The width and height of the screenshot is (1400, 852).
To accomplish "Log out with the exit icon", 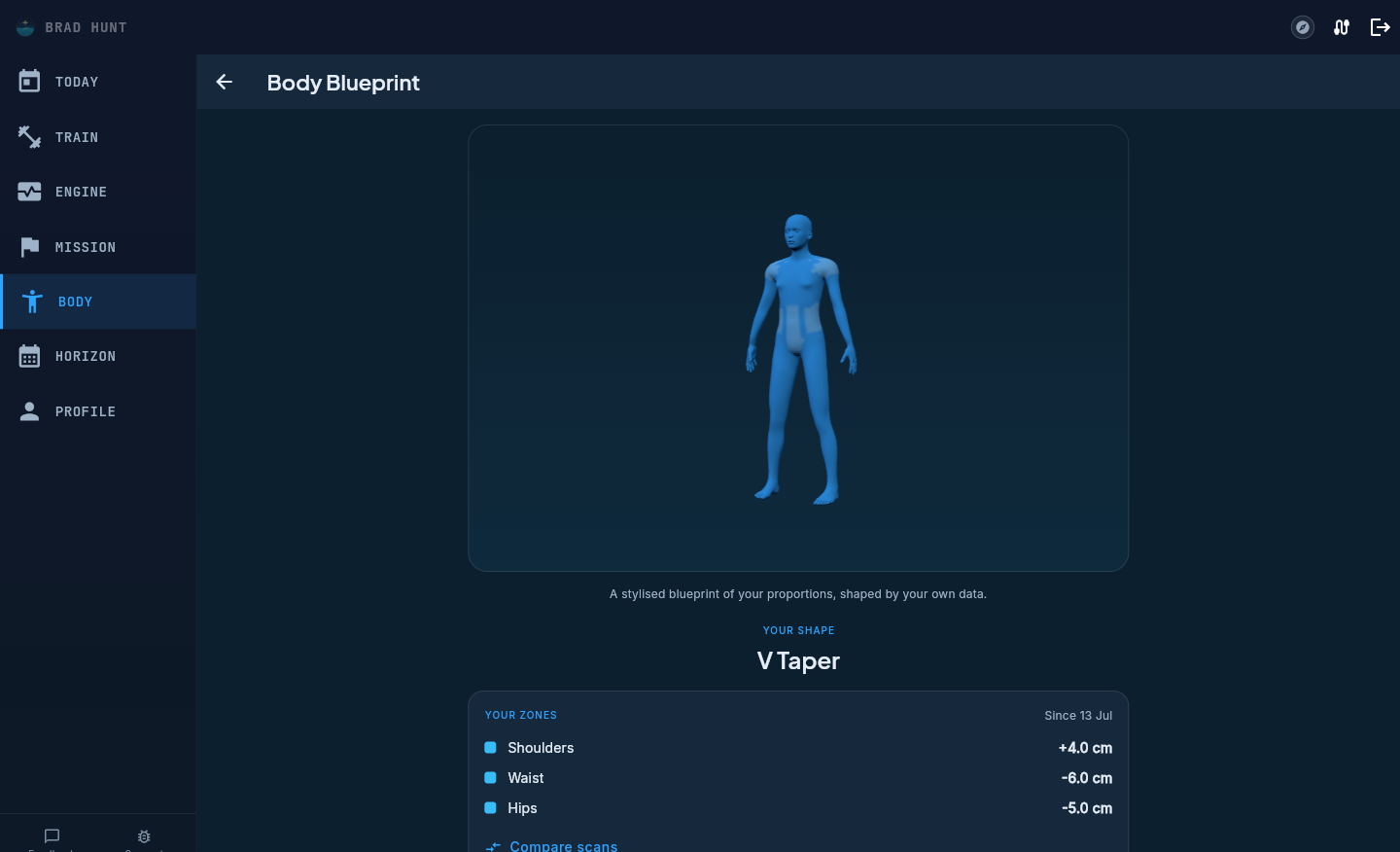I will 1381,27.
